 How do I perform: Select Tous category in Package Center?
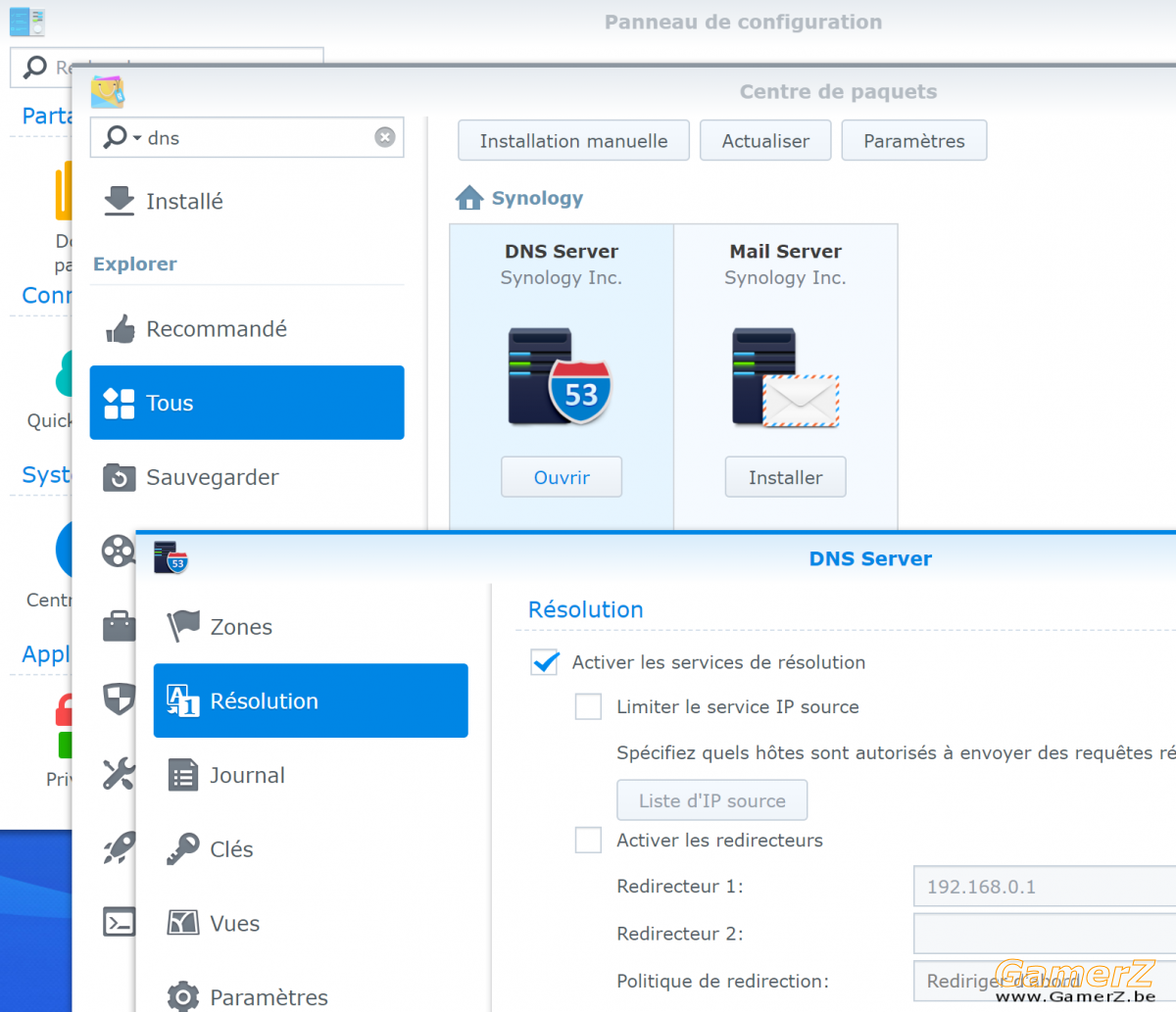click(x=247, y=403)
